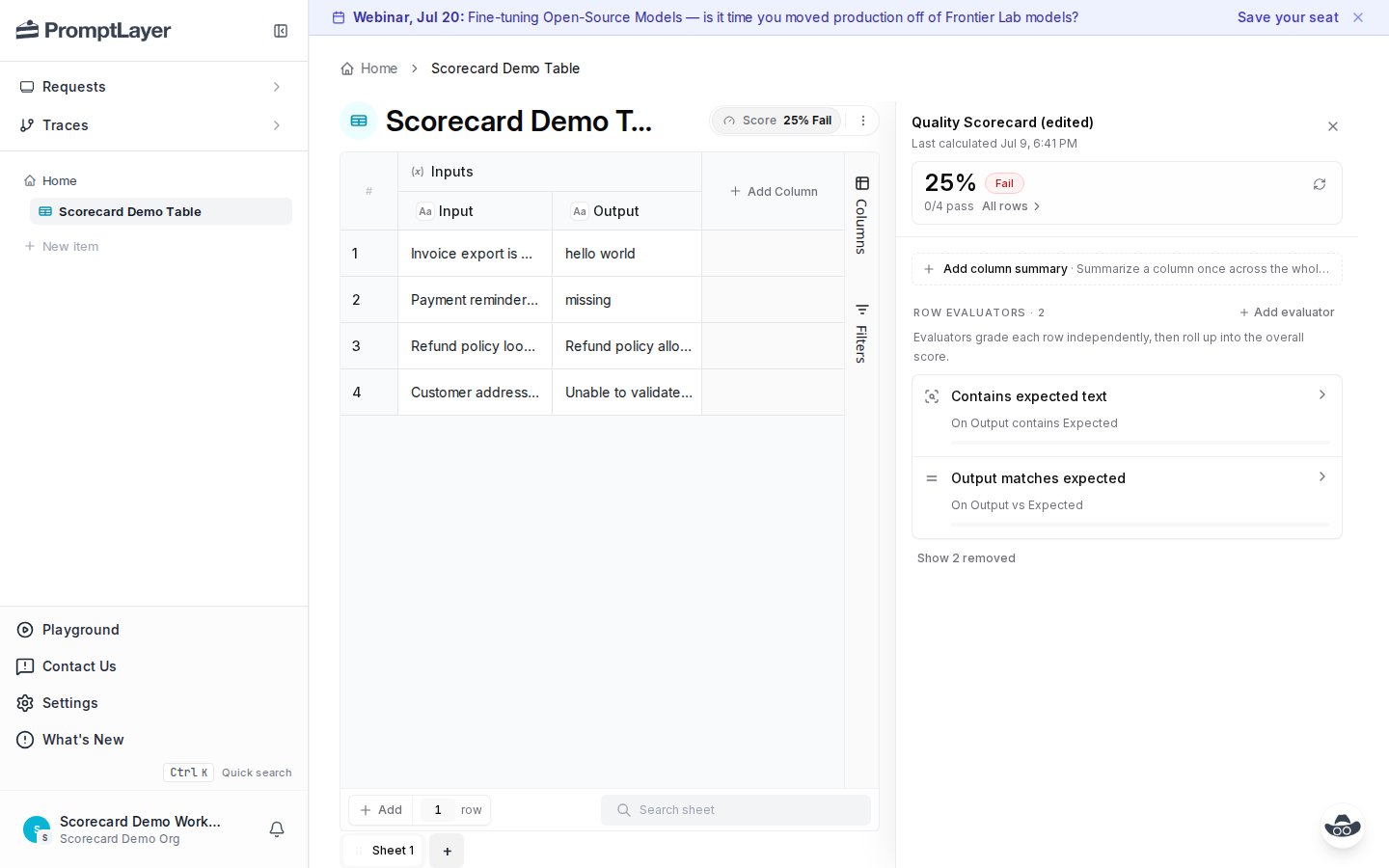Select the 'Payment reminder...' cell
Image resolution: width=1389 pixels, height=868 pixels.
[475, 300]
